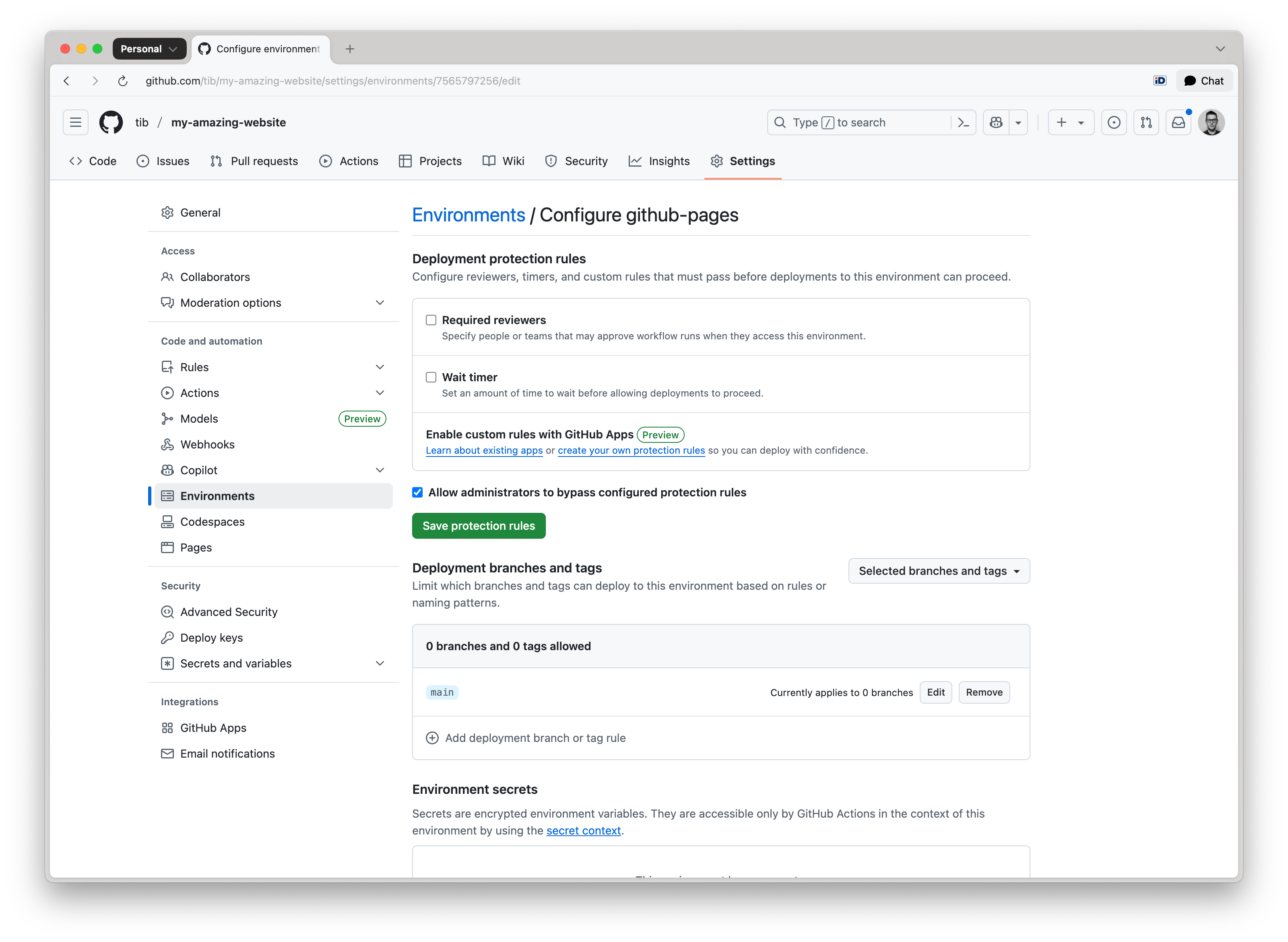The image size is (1288, 942).
Task: Click the Pages sidebar icon
Action: (167, 547)
